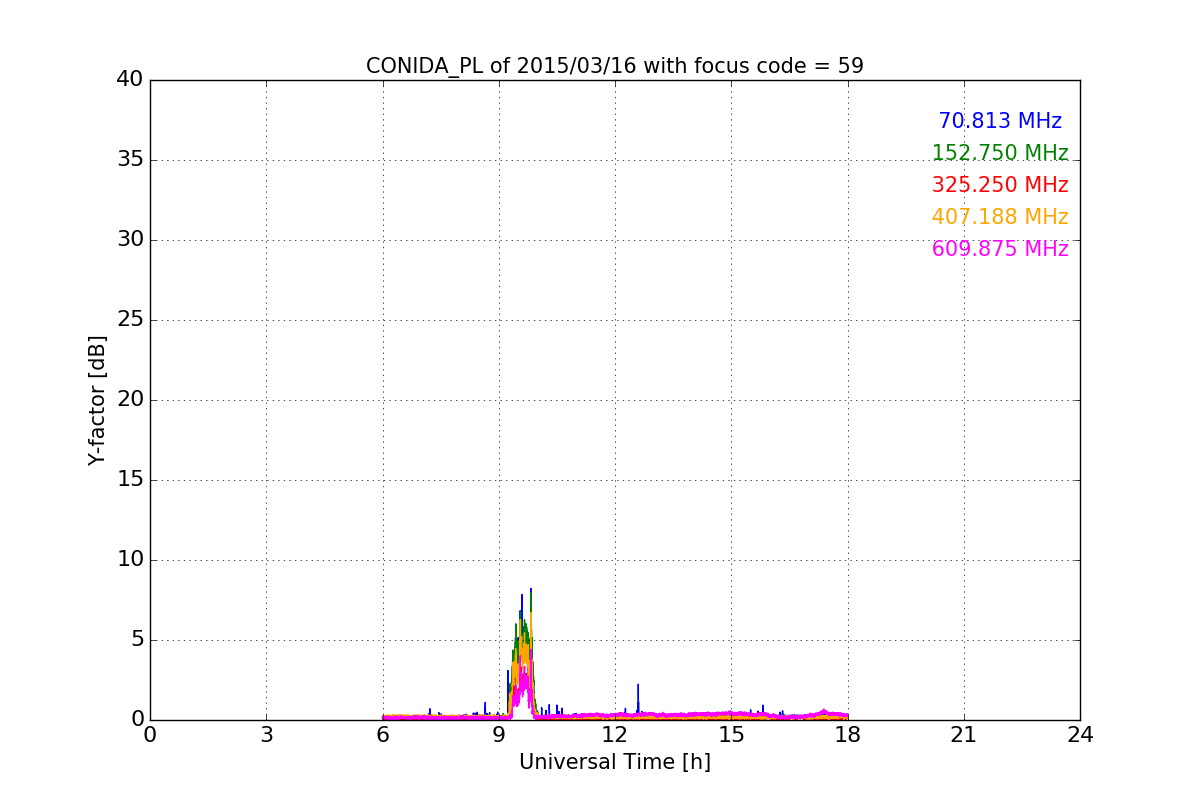Click the x-axis tick label 18
The width and height of the screenshot is (1200, 800).
848,735
